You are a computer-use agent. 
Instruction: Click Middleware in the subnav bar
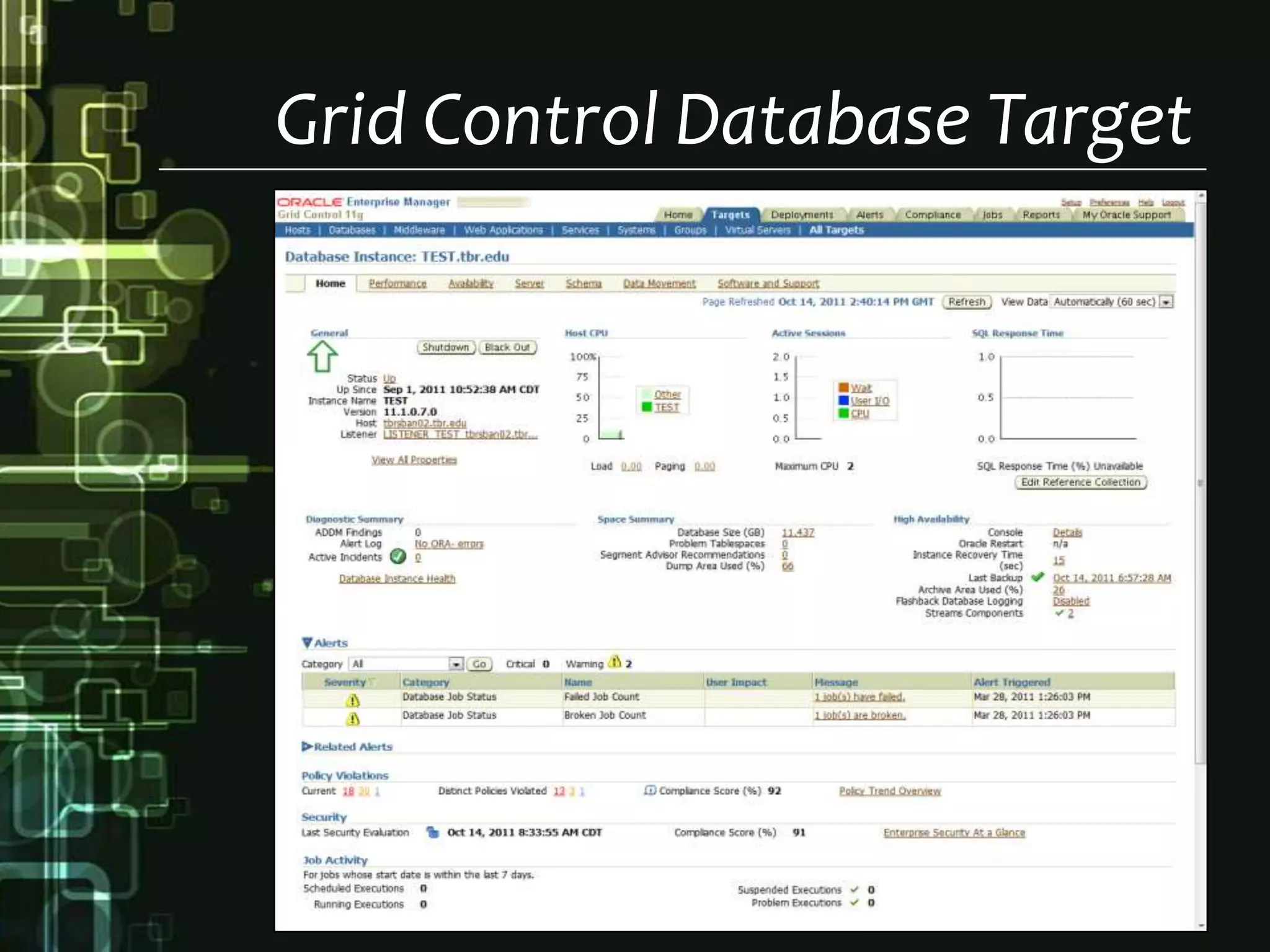pyautogui.click(x=419, y=230)
